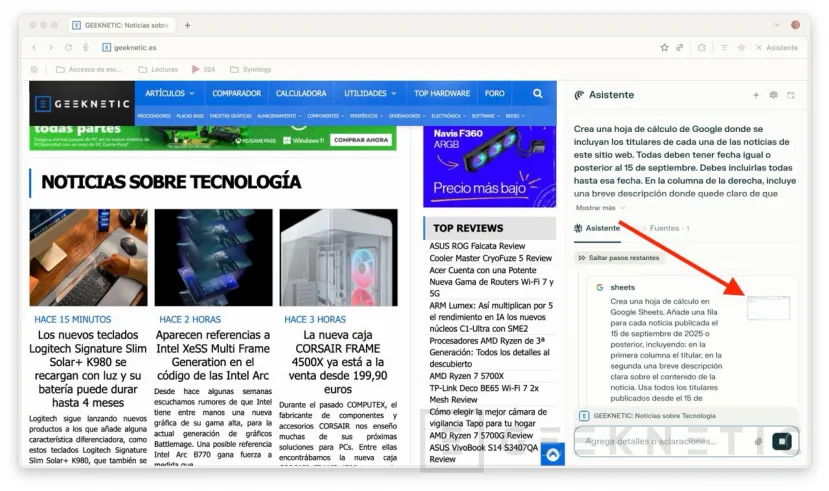Click Saltar pasos restantes button
This screenshot has height=491, width=829.
coord(619,258)
